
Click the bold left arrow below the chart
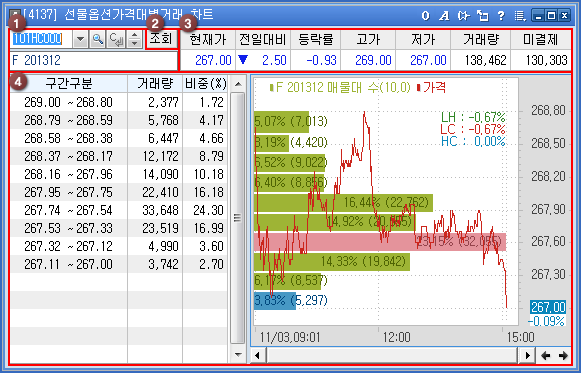pos(545,356)
